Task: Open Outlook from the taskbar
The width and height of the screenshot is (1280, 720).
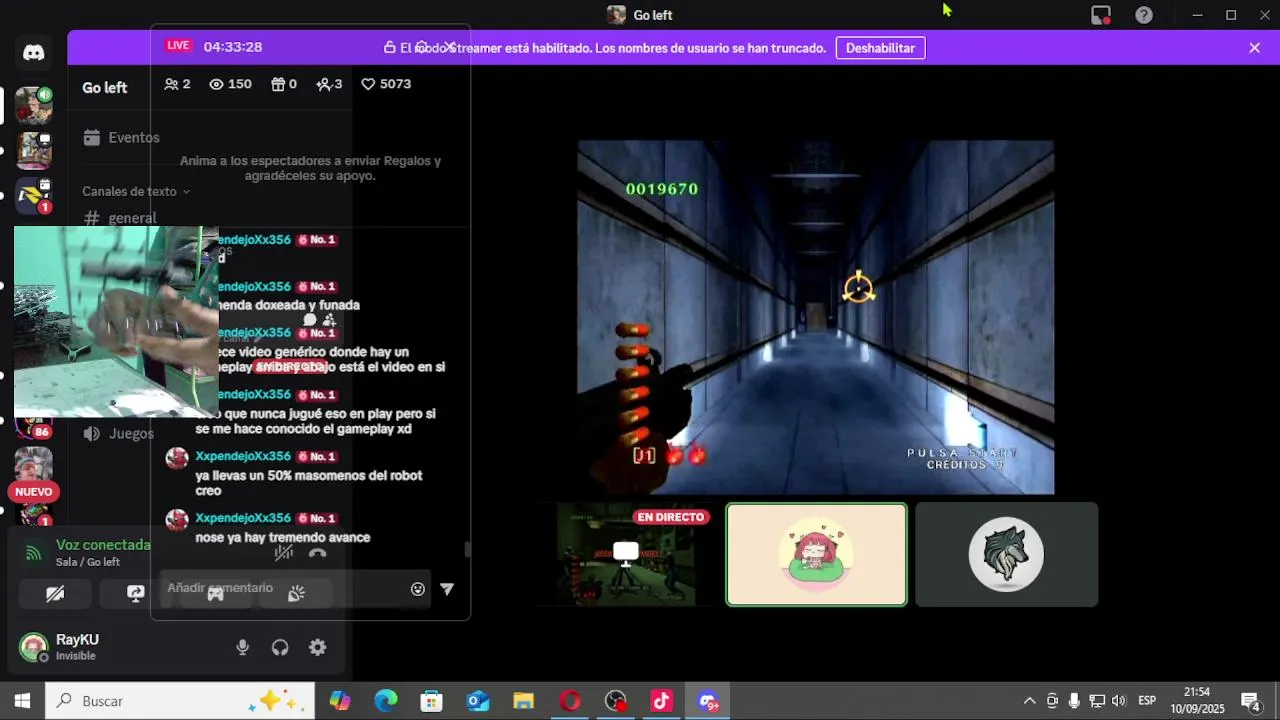Action: (478, 701)
